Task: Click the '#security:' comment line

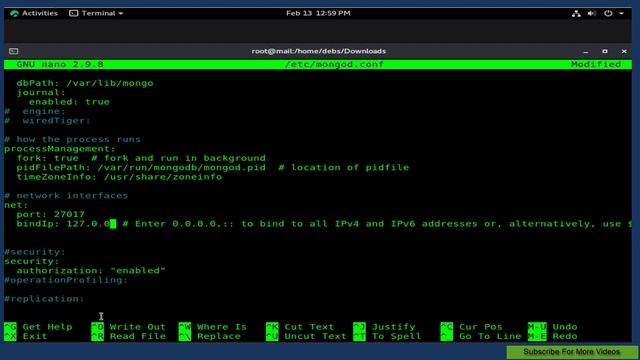Action: [x=35, y=252]
